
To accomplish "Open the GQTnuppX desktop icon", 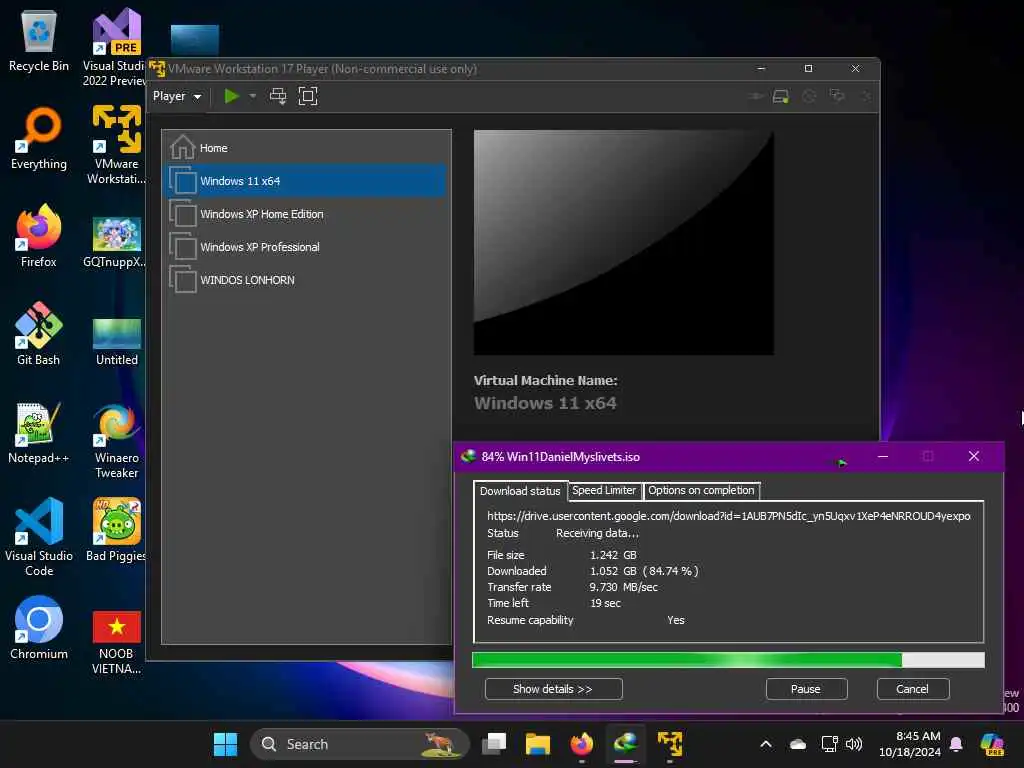I will click(x=116, y=242).
